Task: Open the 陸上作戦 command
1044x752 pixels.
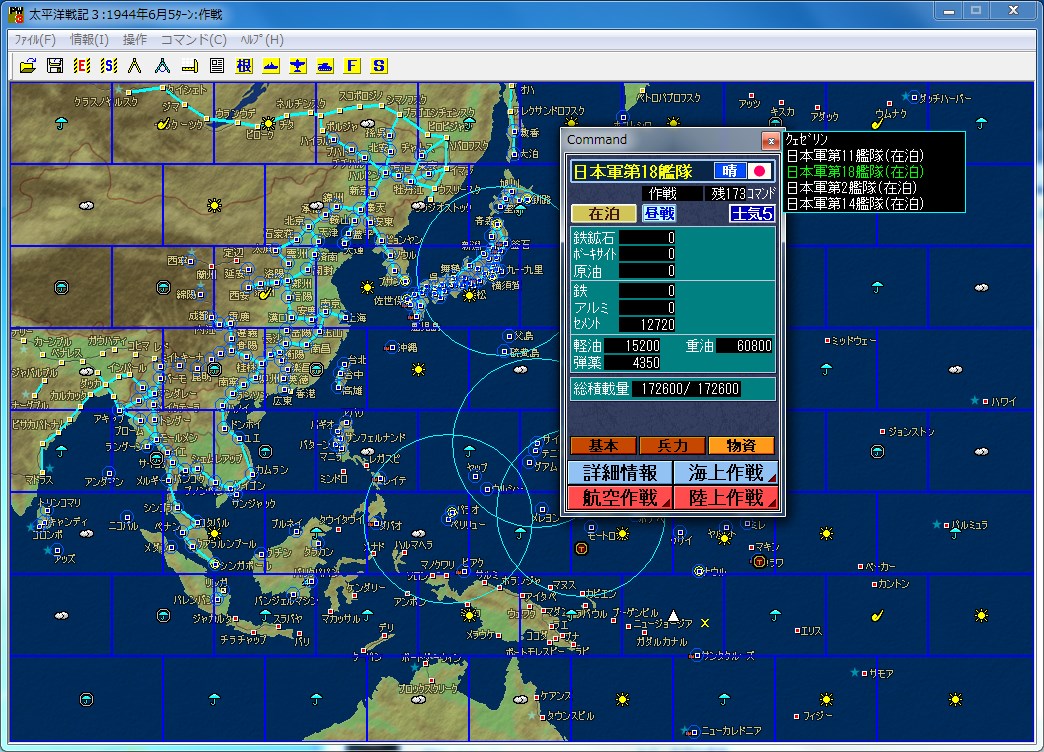Action: tap(726, 498)
